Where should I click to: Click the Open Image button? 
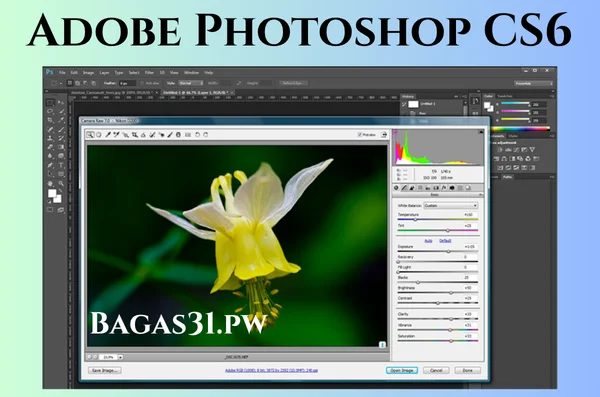[402, 371]
